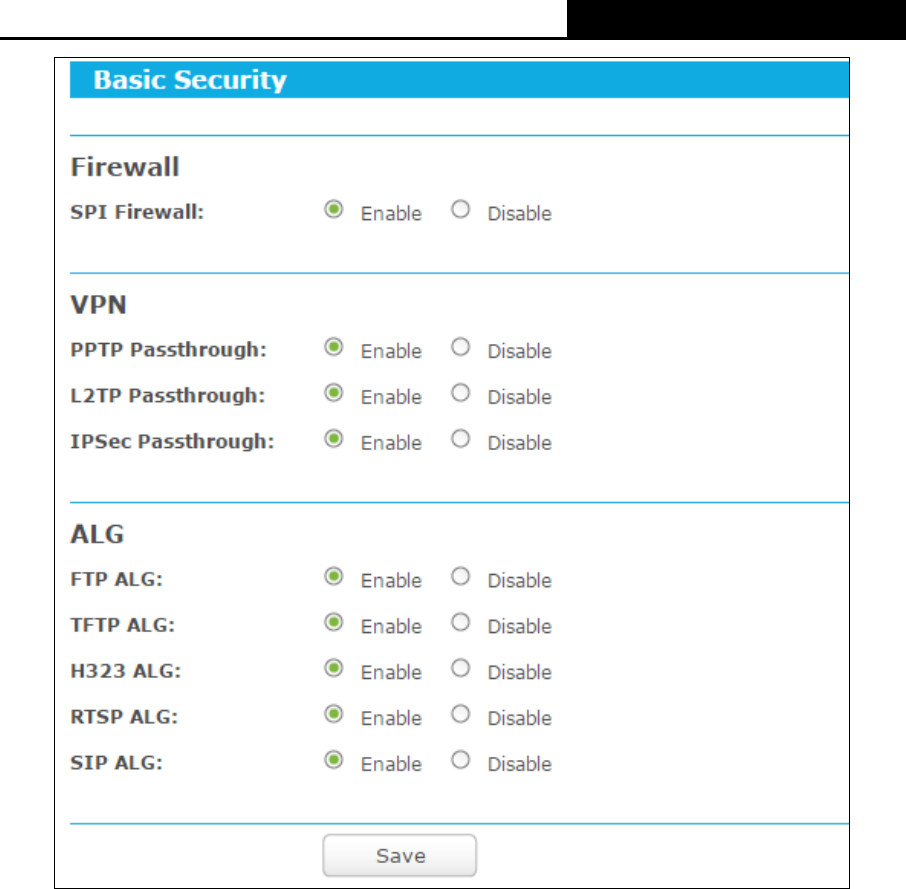This screenshot has width=906, height=889.
Task: Disable FTP ALG
Action: pos(461,576)
